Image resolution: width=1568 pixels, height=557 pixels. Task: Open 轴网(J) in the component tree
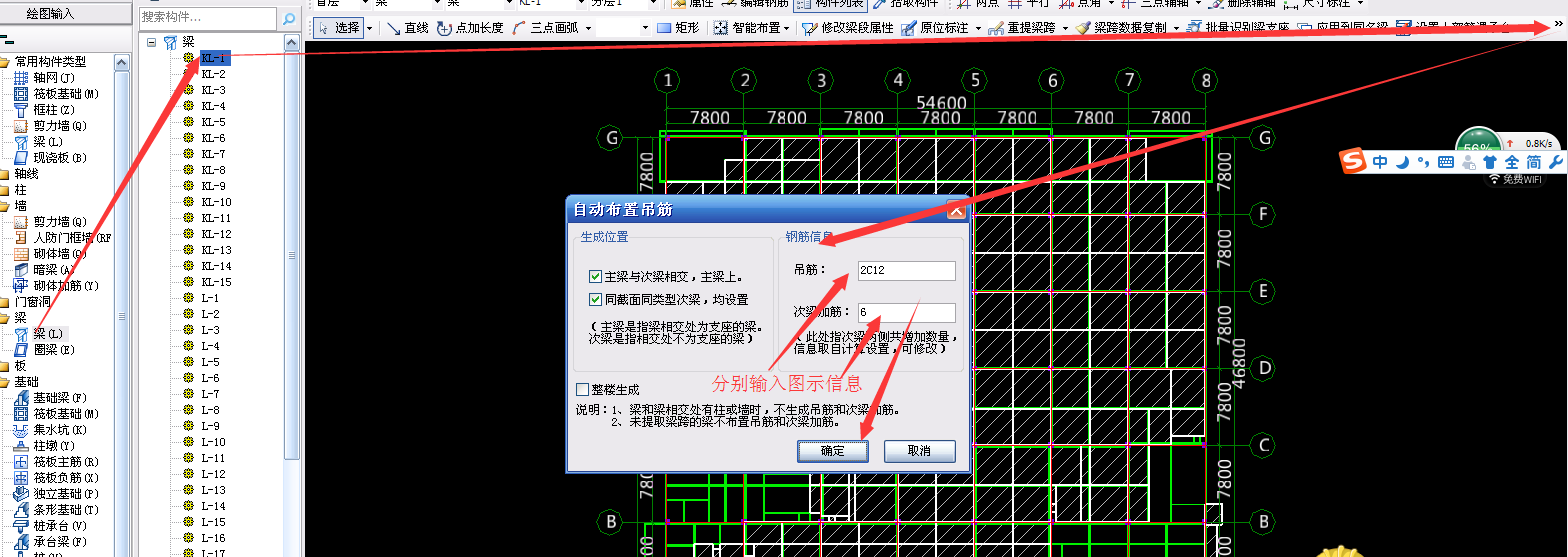point(46,78)
